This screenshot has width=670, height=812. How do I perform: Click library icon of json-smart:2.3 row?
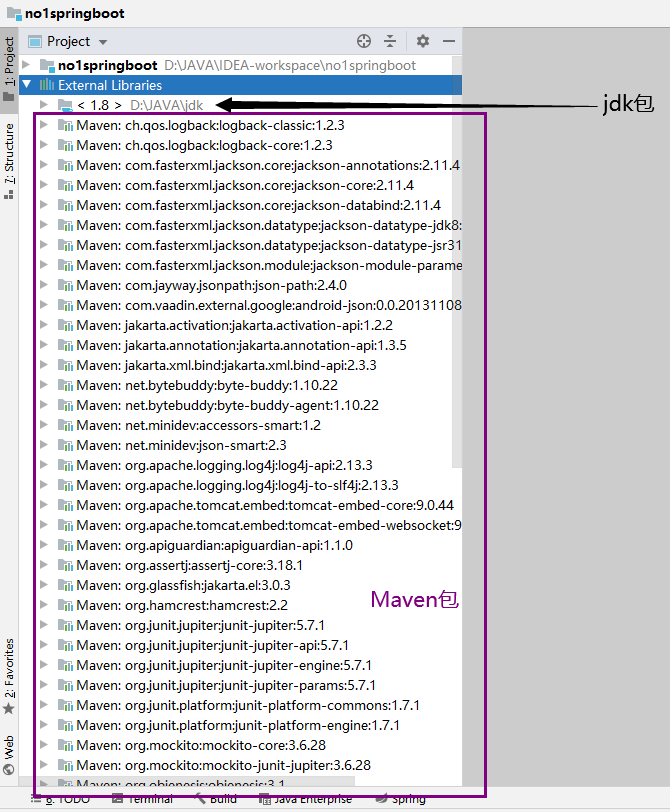tap(65, 445)
